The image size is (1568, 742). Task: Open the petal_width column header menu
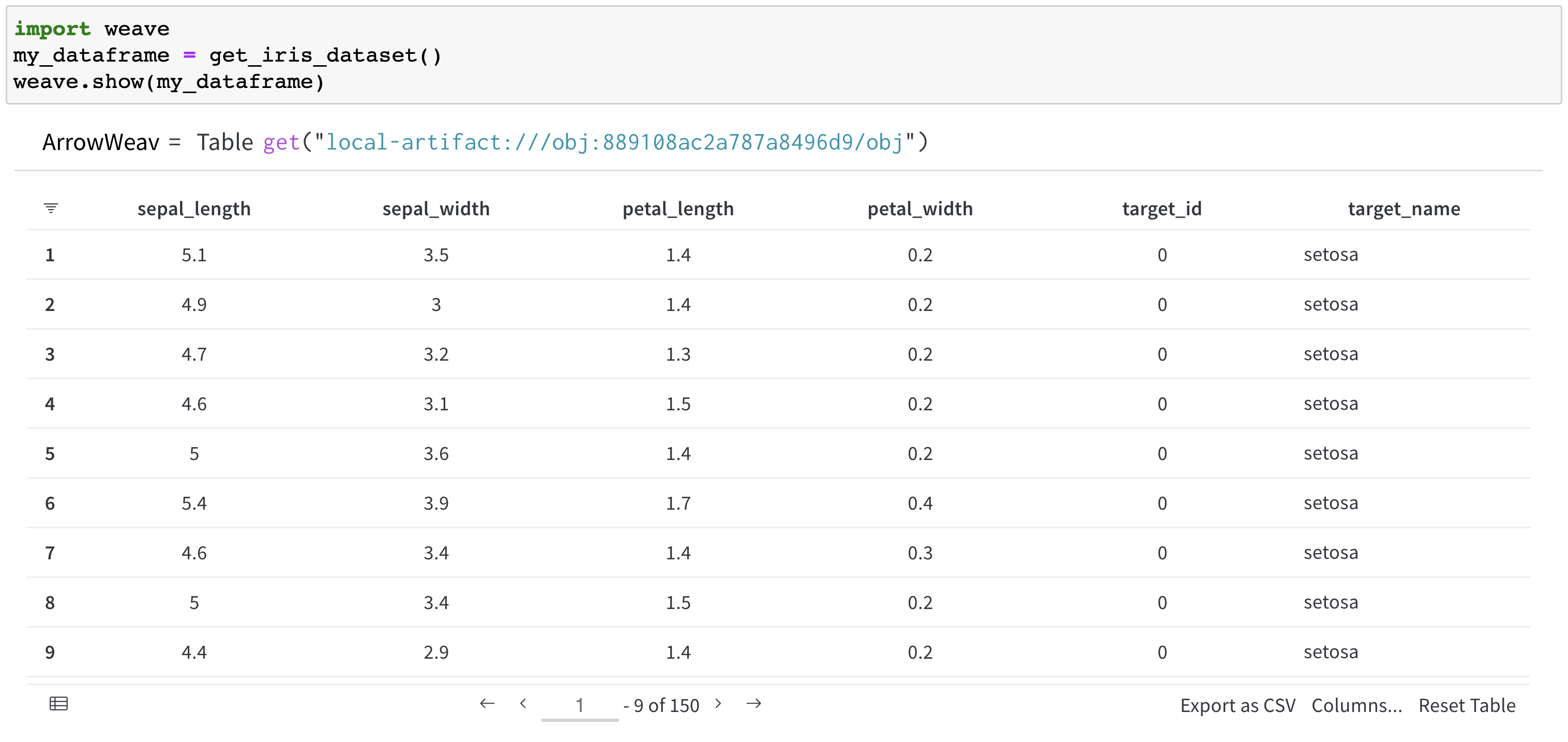919,209
